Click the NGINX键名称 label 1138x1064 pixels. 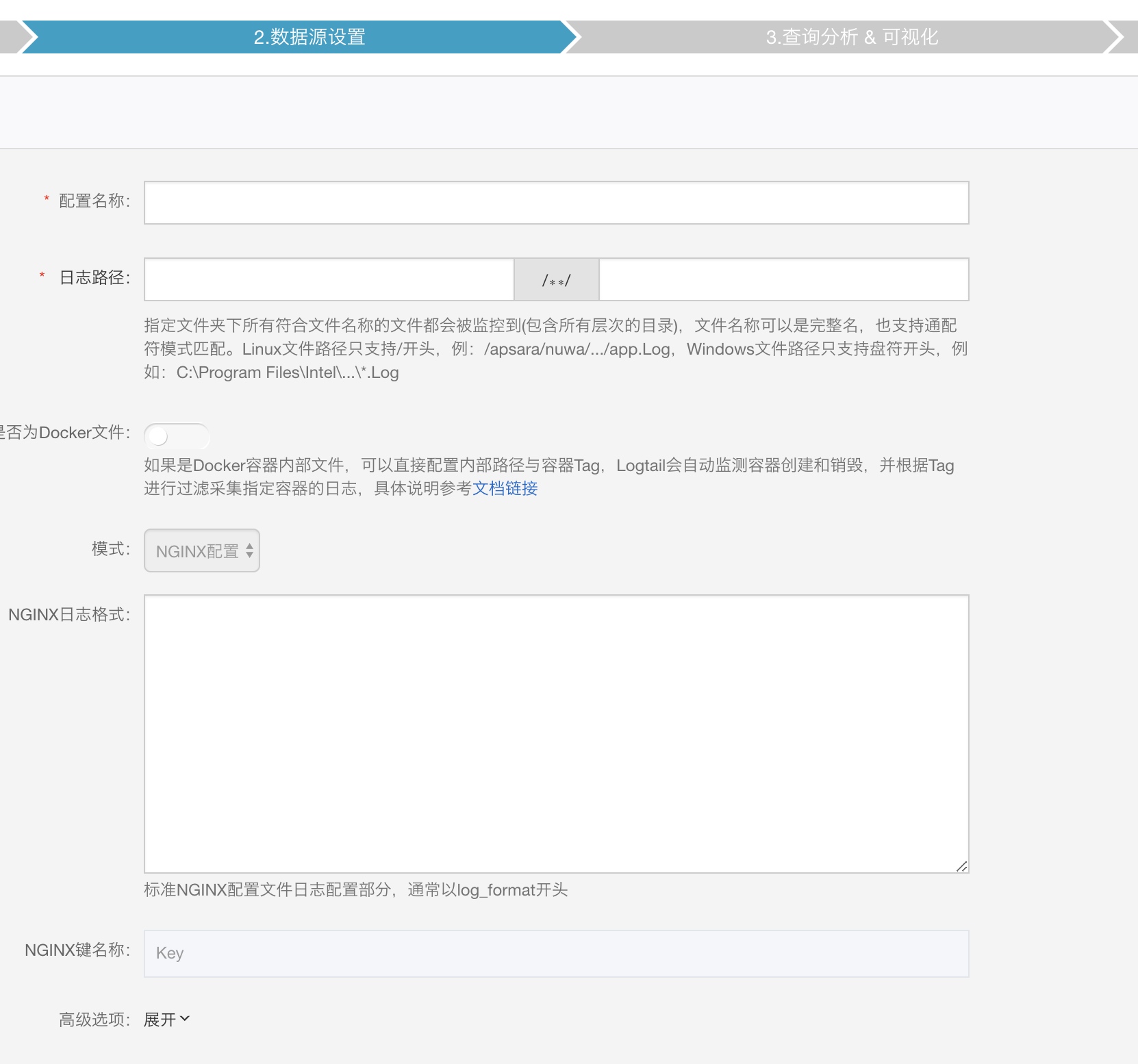click(77, 950)
